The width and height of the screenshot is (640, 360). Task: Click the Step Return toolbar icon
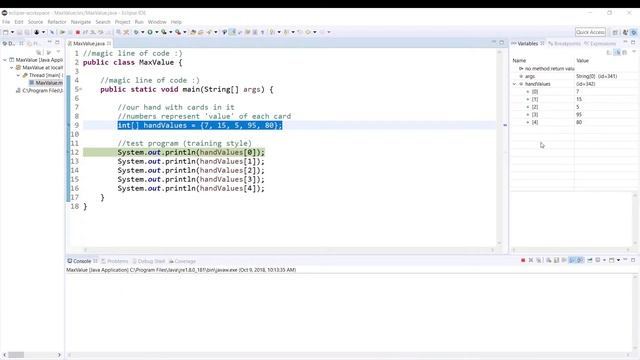point(100,32)
